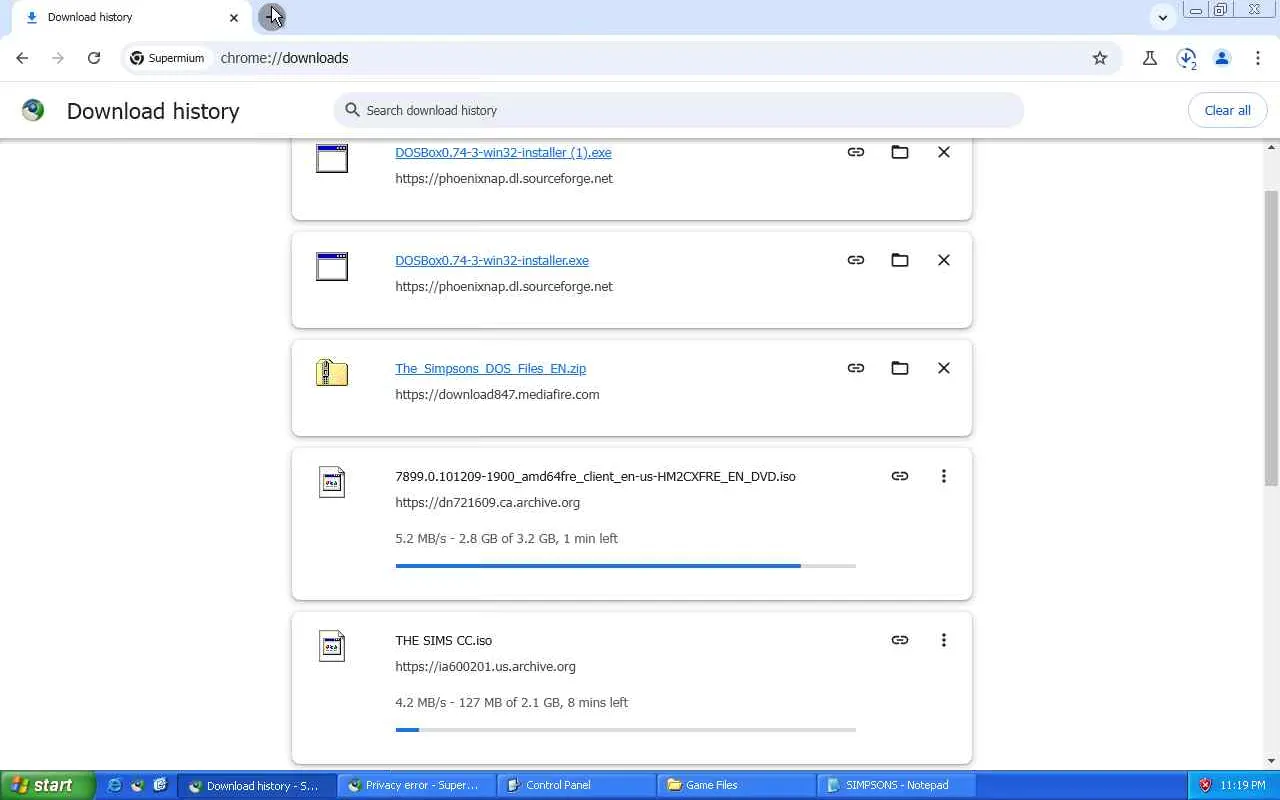This screenshot has height=800, width=1280.
Task: Click the 11:19 PM taskbar clock
Action: point(1243,785)
